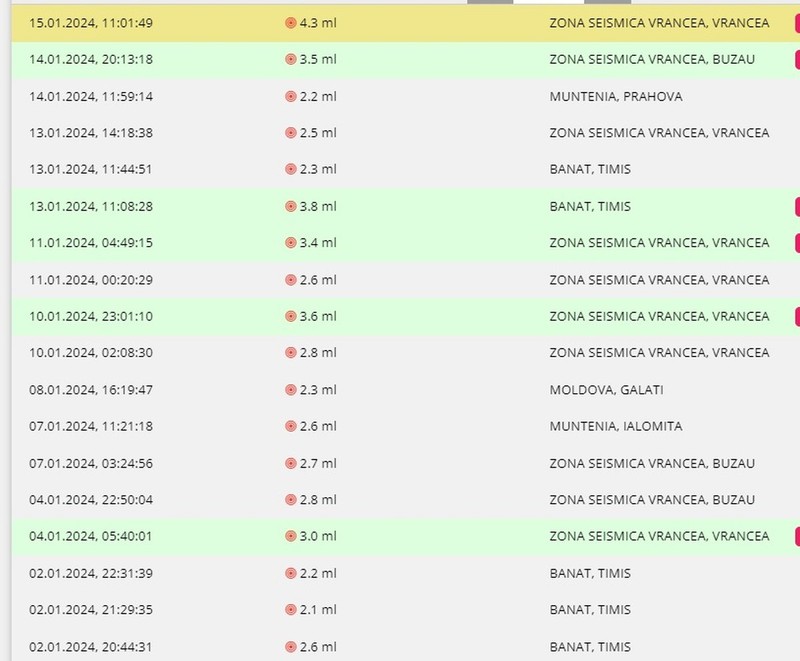
Task: Select the timestamp 13.01.2024, 14:18:38
Action: click(91, 133)
